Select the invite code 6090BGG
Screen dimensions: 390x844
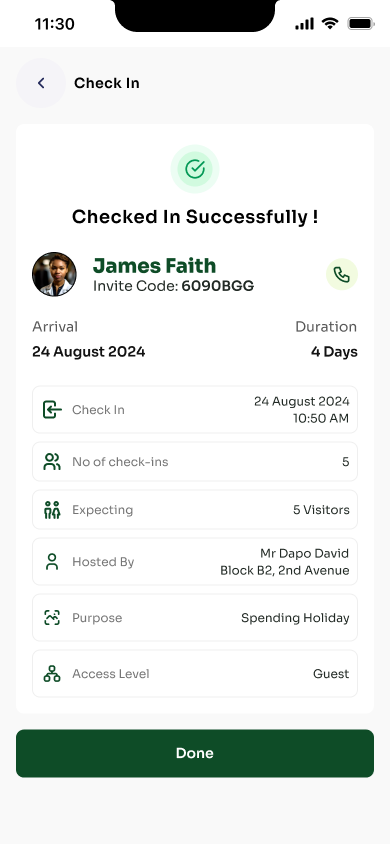(217, 286)
